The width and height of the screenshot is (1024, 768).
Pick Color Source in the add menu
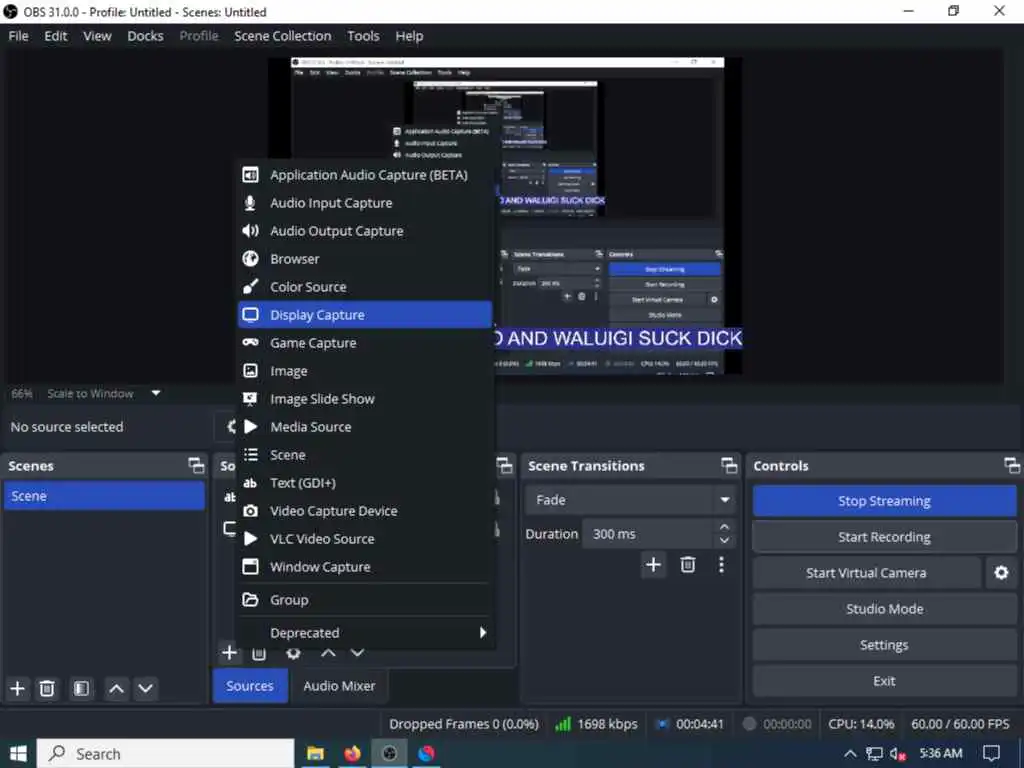pyautogui.click(x=364, y=287)
